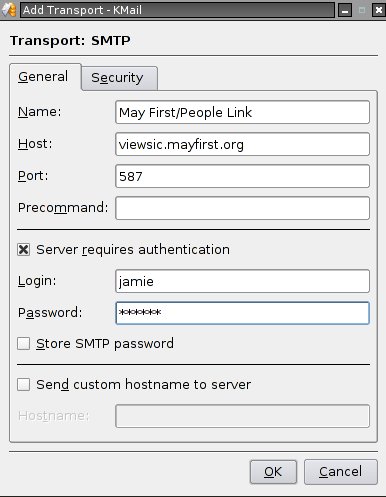Minimize the Add Transport window
The image size is (386, 497).
click(345, 10)
